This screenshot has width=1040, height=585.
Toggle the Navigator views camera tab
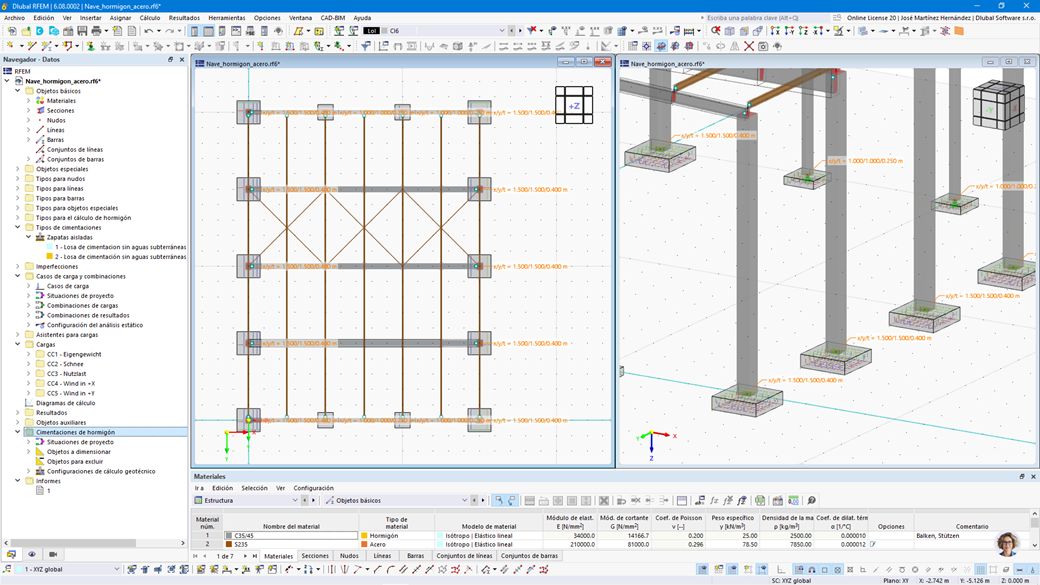53,554
